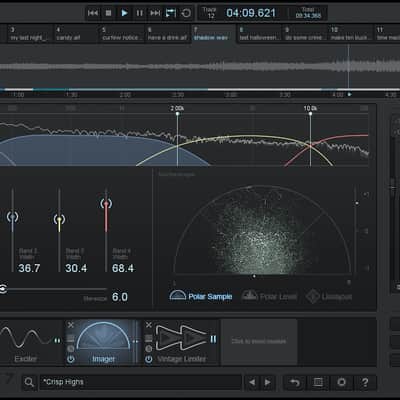Open the Vintage Limiter preset list icon
Screen dimensions: 400x400
[x=149, y=338]
